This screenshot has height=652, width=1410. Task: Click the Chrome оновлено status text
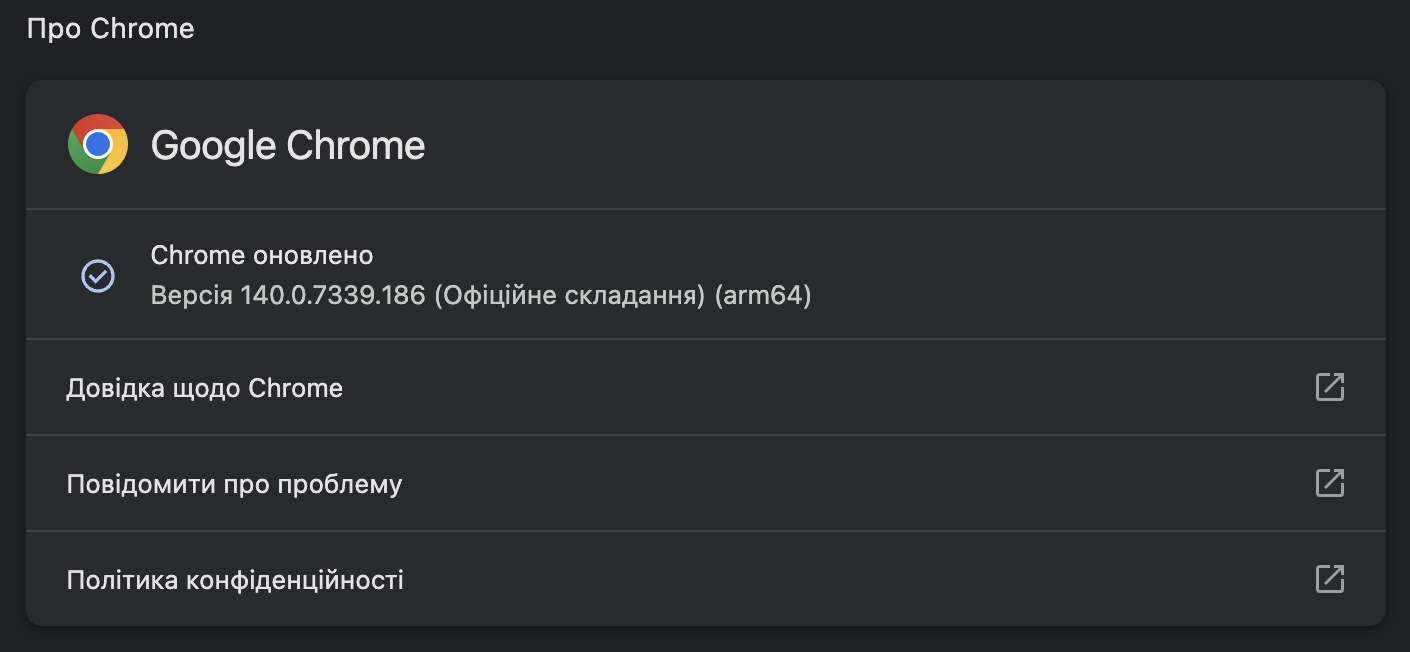(x=262, y=256)
